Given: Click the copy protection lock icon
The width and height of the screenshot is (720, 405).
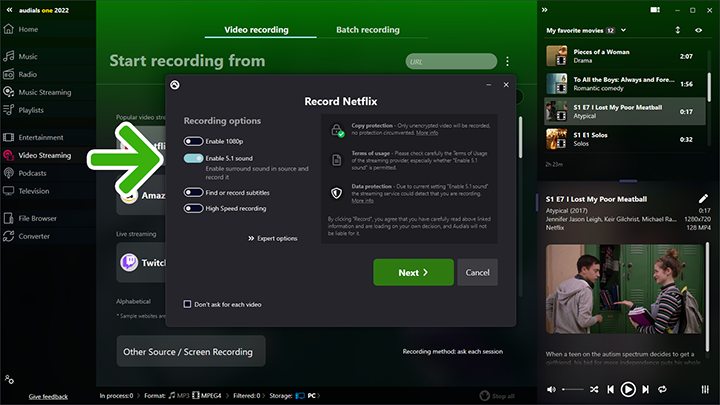Looking at the screenshot, I should [x=338, y=130].
